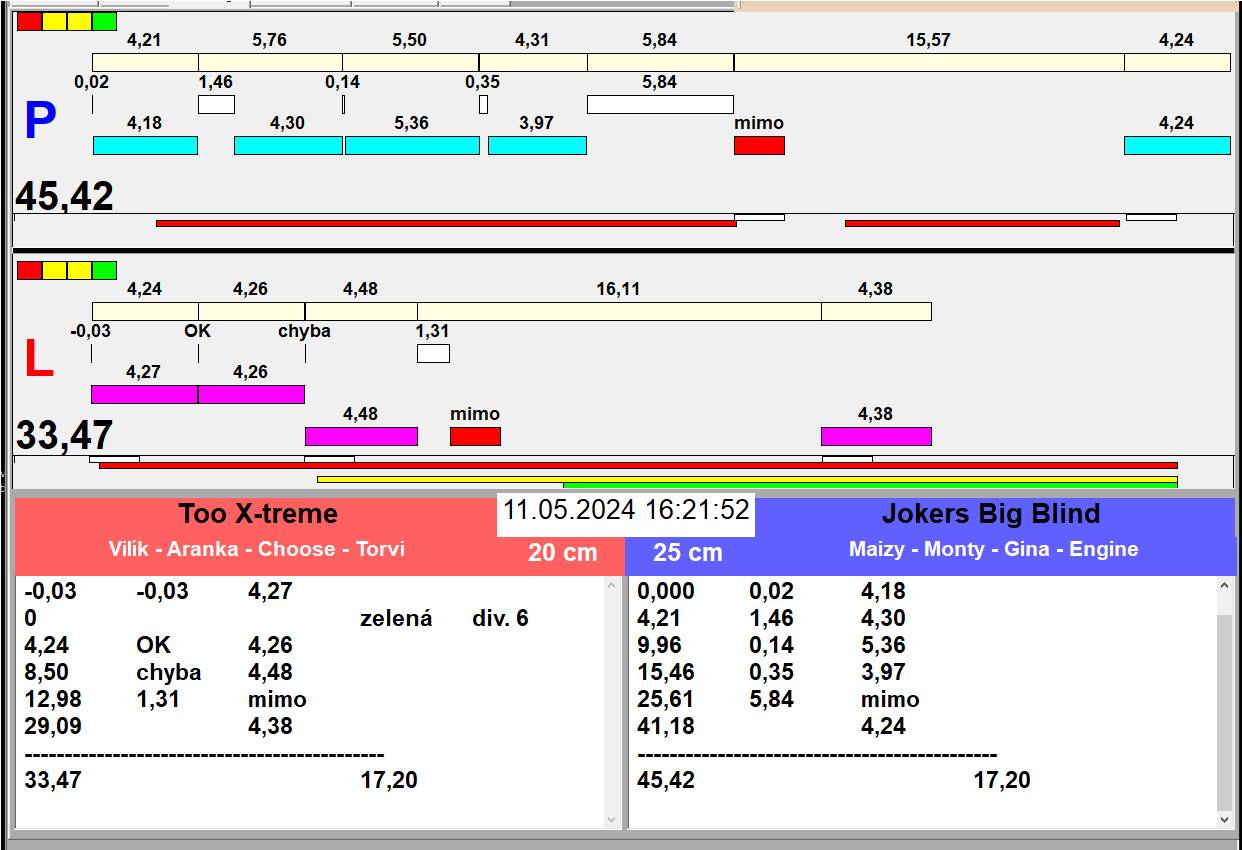Image resolution: width=1242 pixels, height=850 pixels.
Task: Click the 25 cm jump height label
Action: (688, 553)
